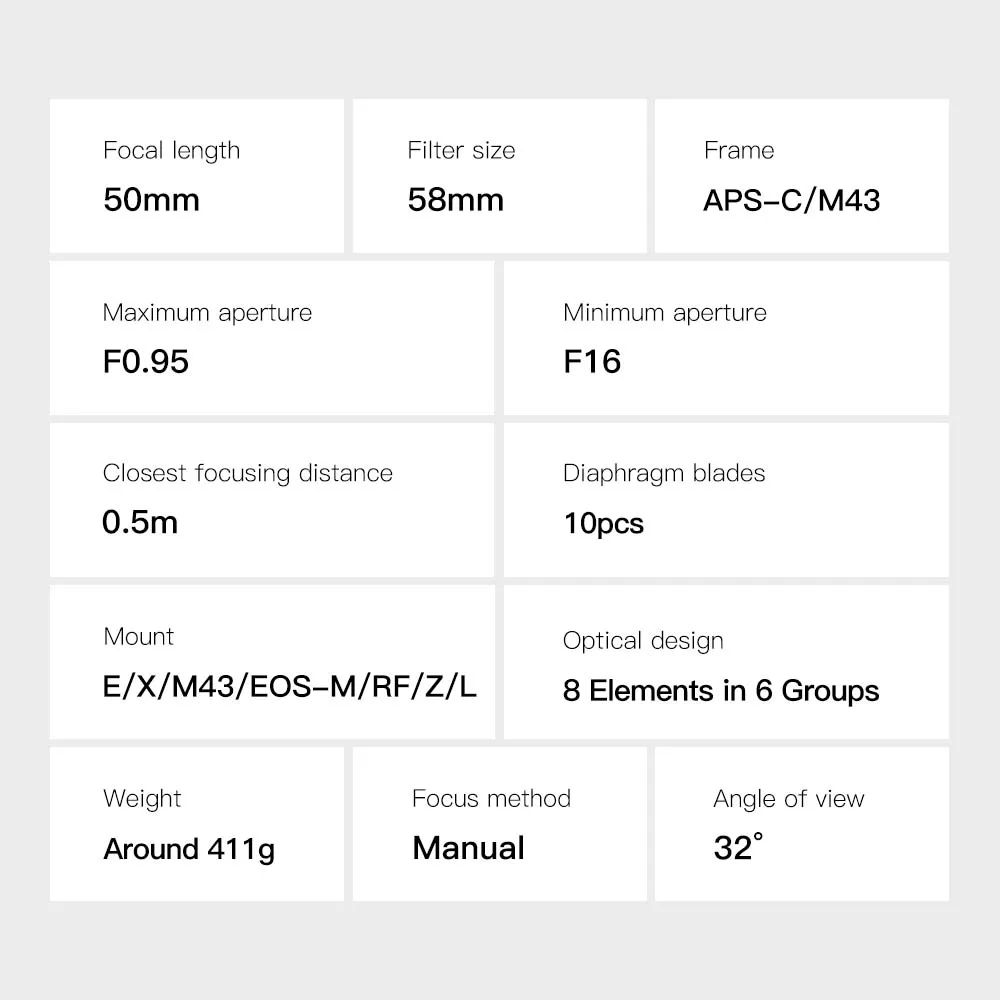Viewport: 1000px width, 1000px height.
Task: Select the E/X/M43/EOS-M/RF/Z/L mount list
Action: click(x=290, y=687)
